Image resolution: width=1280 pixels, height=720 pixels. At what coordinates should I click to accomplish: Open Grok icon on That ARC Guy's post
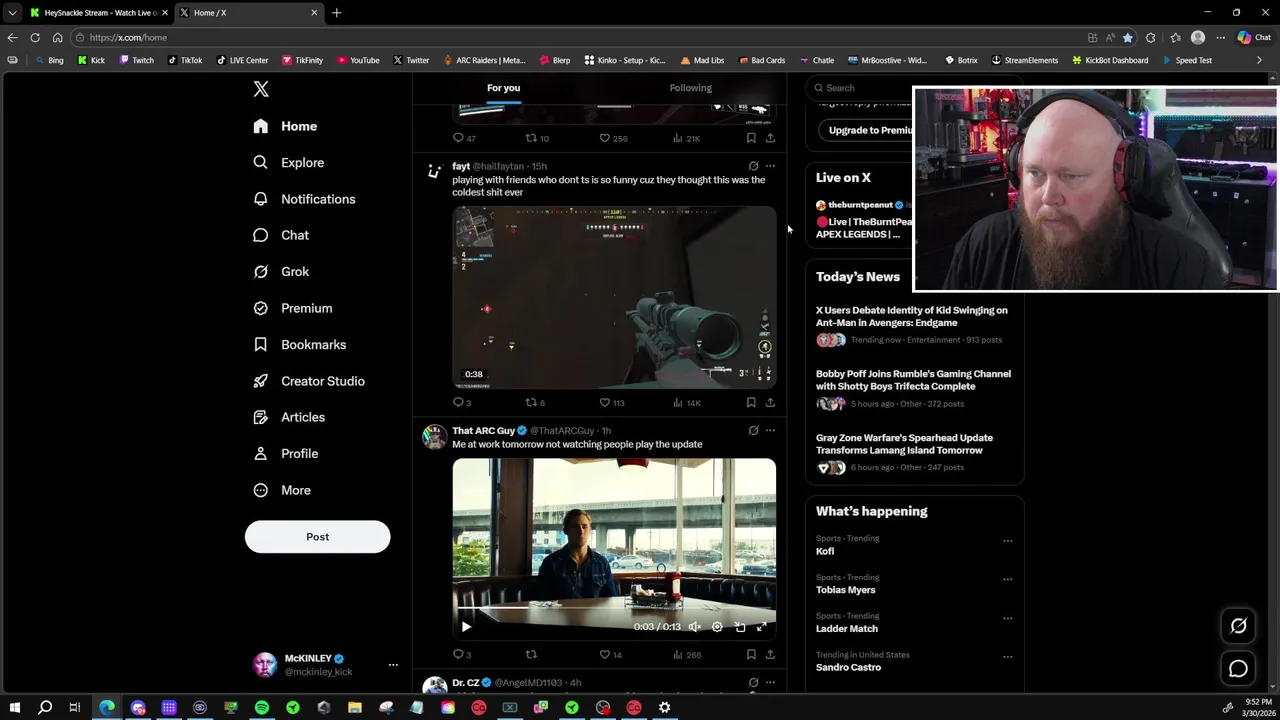pyautogui.click(x=753, y=431)
